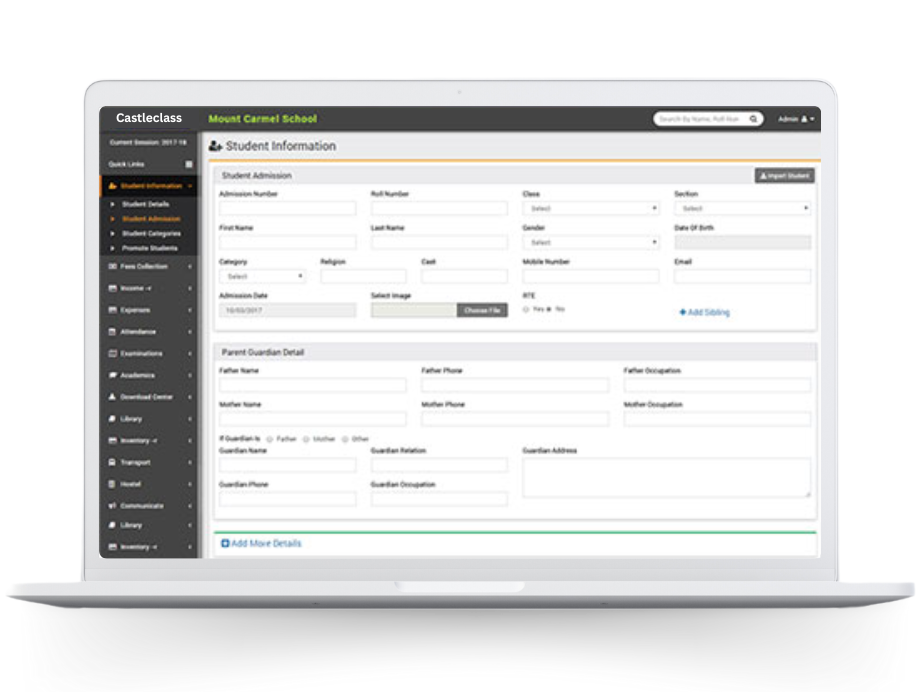920x692 pixels.
Task: Click the Quick Links grid icon
Action: point(189,164)
